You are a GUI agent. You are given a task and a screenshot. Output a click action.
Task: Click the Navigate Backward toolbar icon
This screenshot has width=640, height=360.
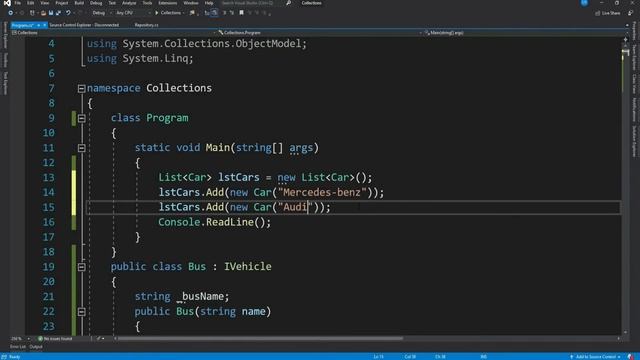click(11, 13)
